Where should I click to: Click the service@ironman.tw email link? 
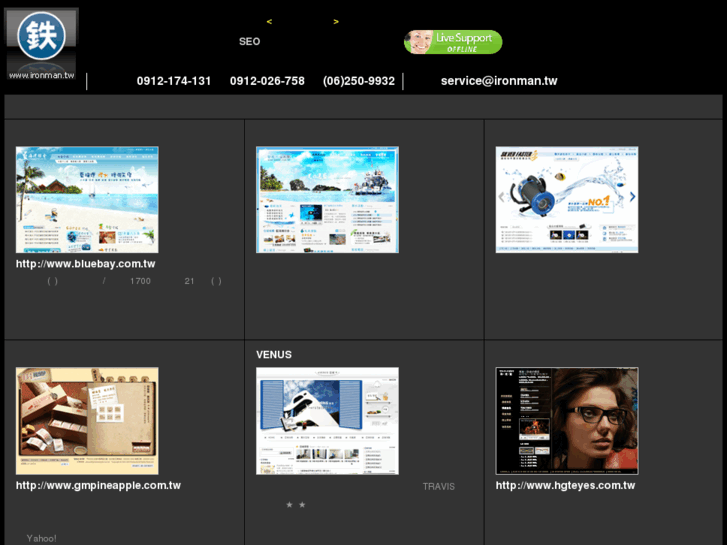499,81
